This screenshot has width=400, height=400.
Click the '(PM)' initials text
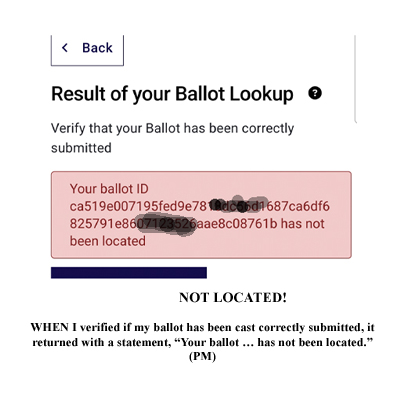202,356
